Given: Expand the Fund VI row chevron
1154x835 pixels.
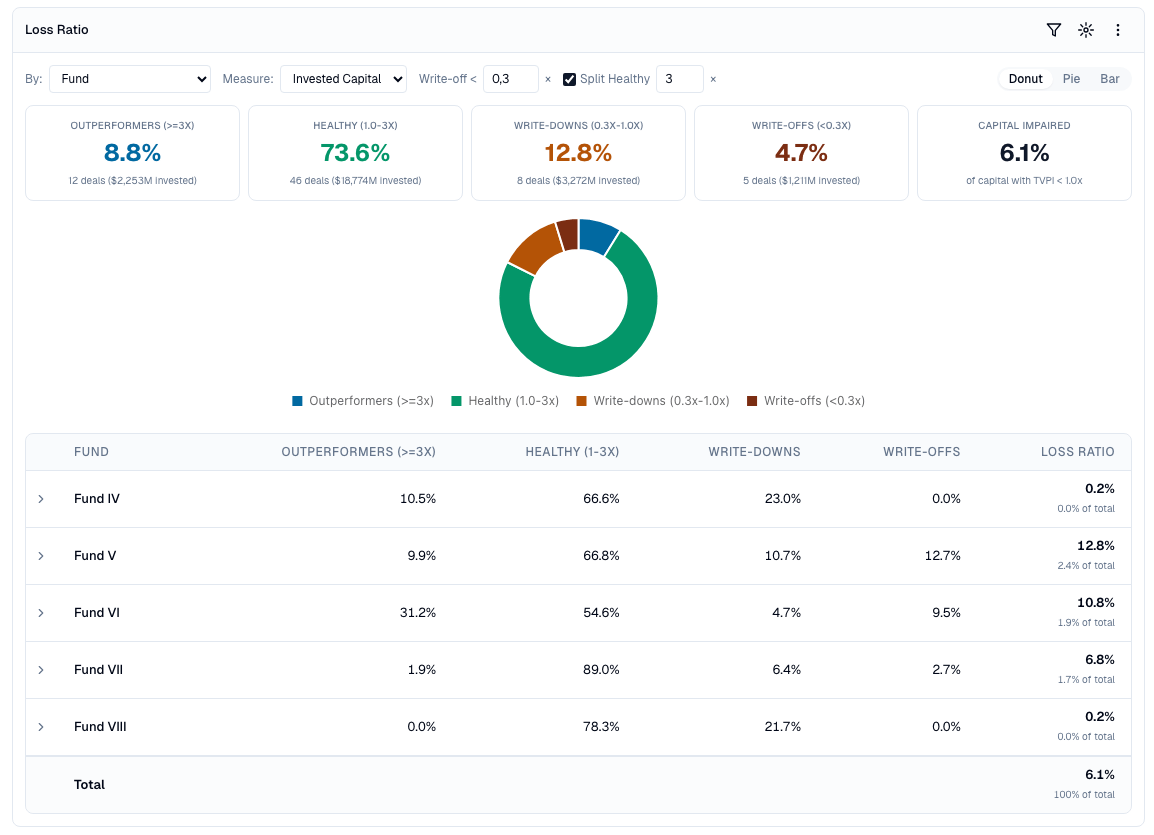Looking at the screenshot, I should pos(41,613).
